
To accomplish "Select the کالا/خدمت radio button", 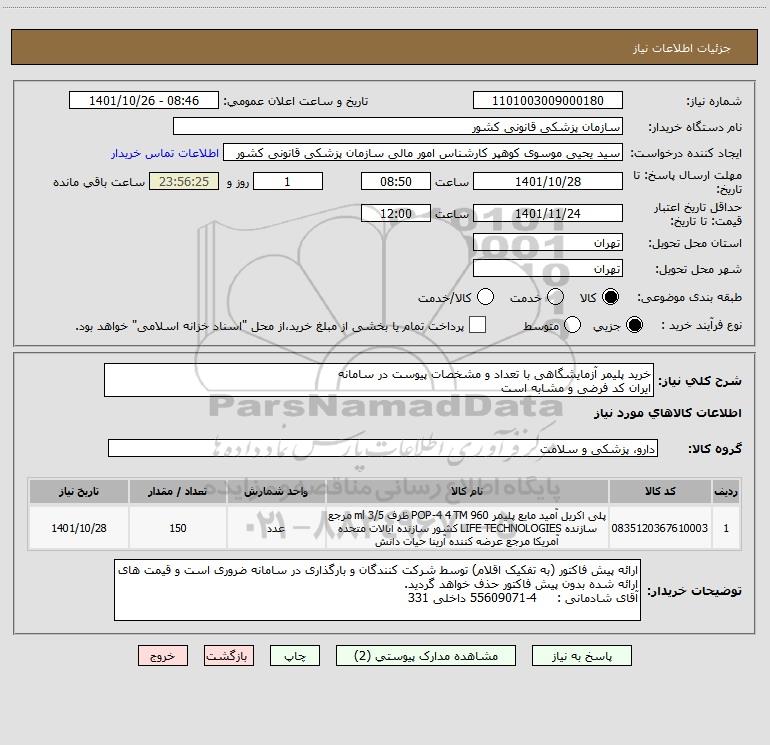I will coord(486,297).
